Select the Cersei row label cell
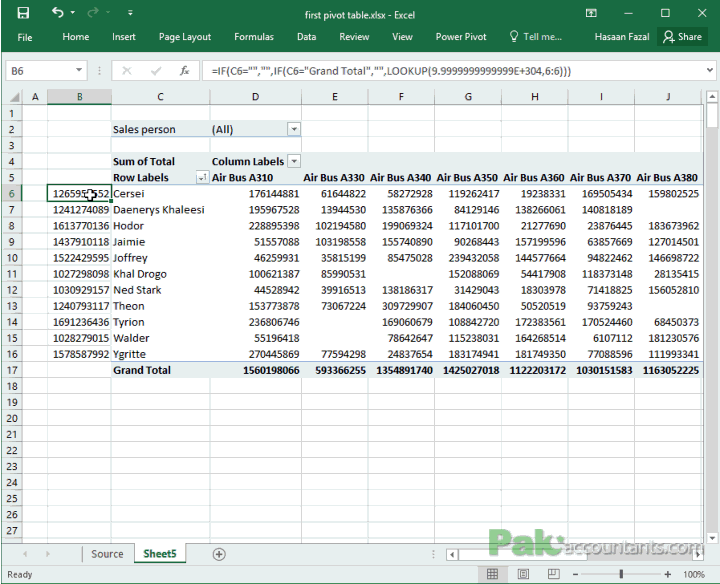720x584 pixels. (160, 194)
